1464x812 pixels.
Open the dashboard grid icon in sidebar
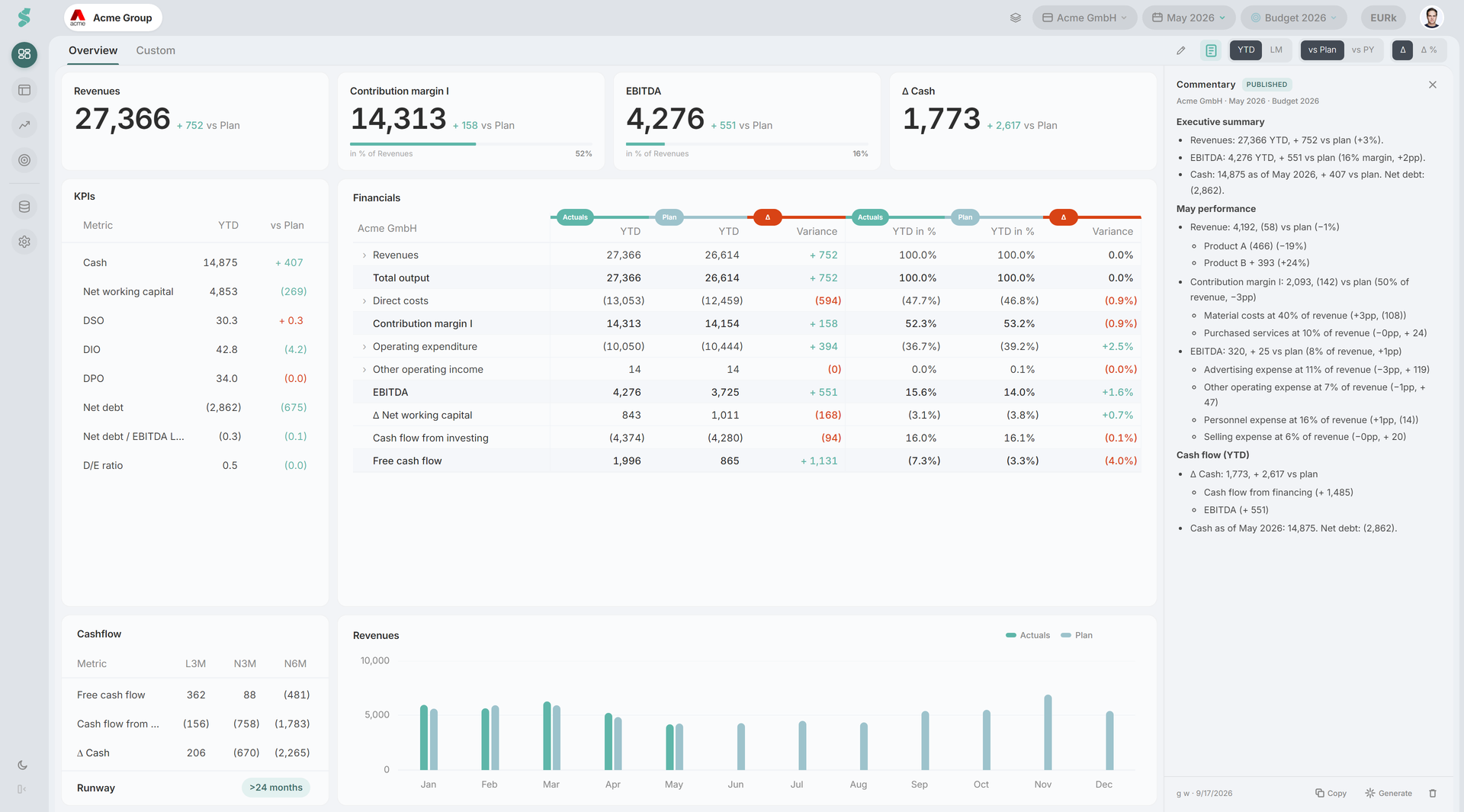click(24, 54)
